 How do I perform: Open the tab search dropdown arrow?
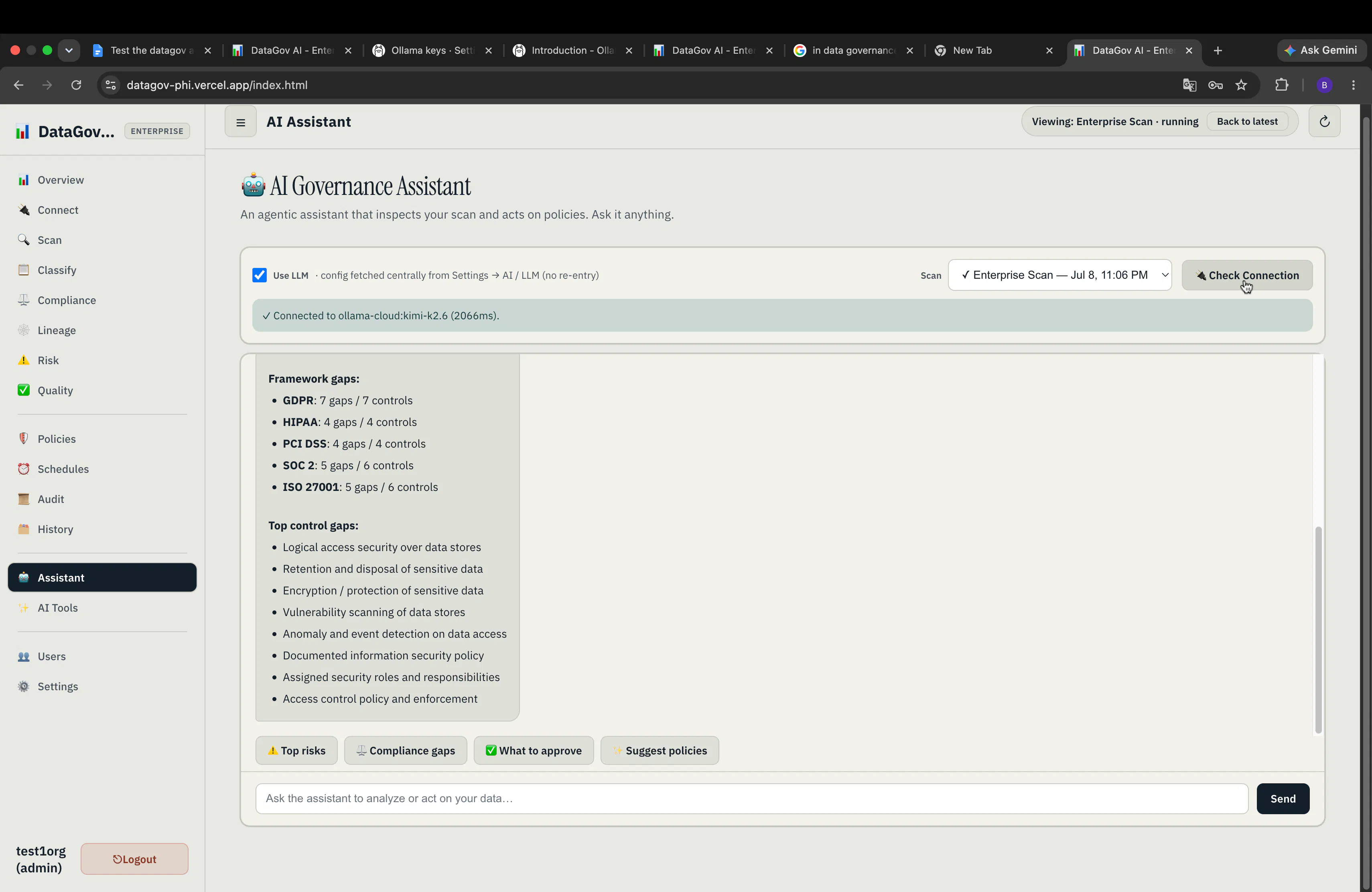(69, 50)
